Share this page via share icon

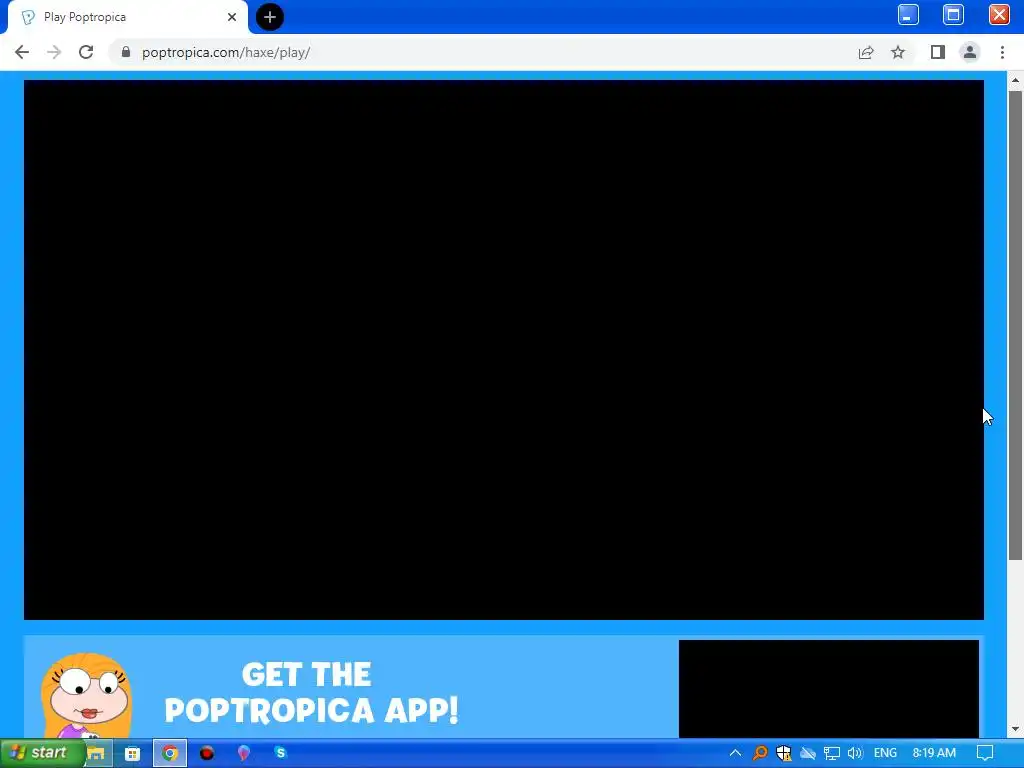point(866,52)
